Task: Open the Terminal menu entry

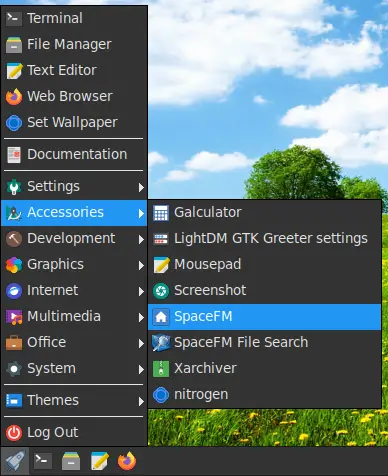Action: coord(74,18)
